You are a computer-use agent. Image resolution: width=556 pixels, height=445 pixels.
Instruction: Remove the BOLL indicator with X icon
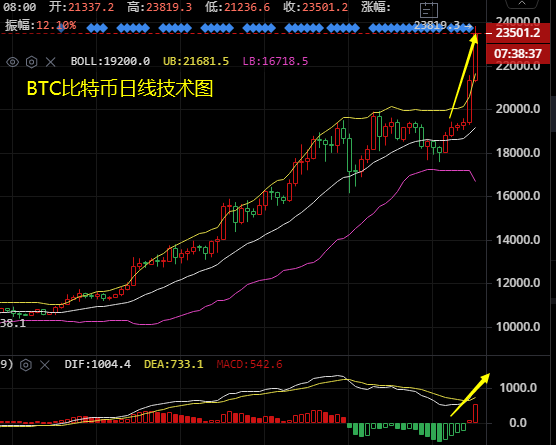tap(51, 62)
